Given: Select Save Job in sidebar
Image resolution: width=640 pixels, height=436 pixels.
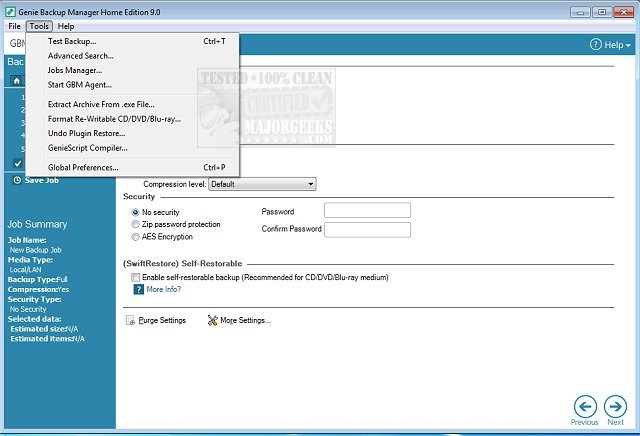Looking at the screenshot, I should click(41, 180).
